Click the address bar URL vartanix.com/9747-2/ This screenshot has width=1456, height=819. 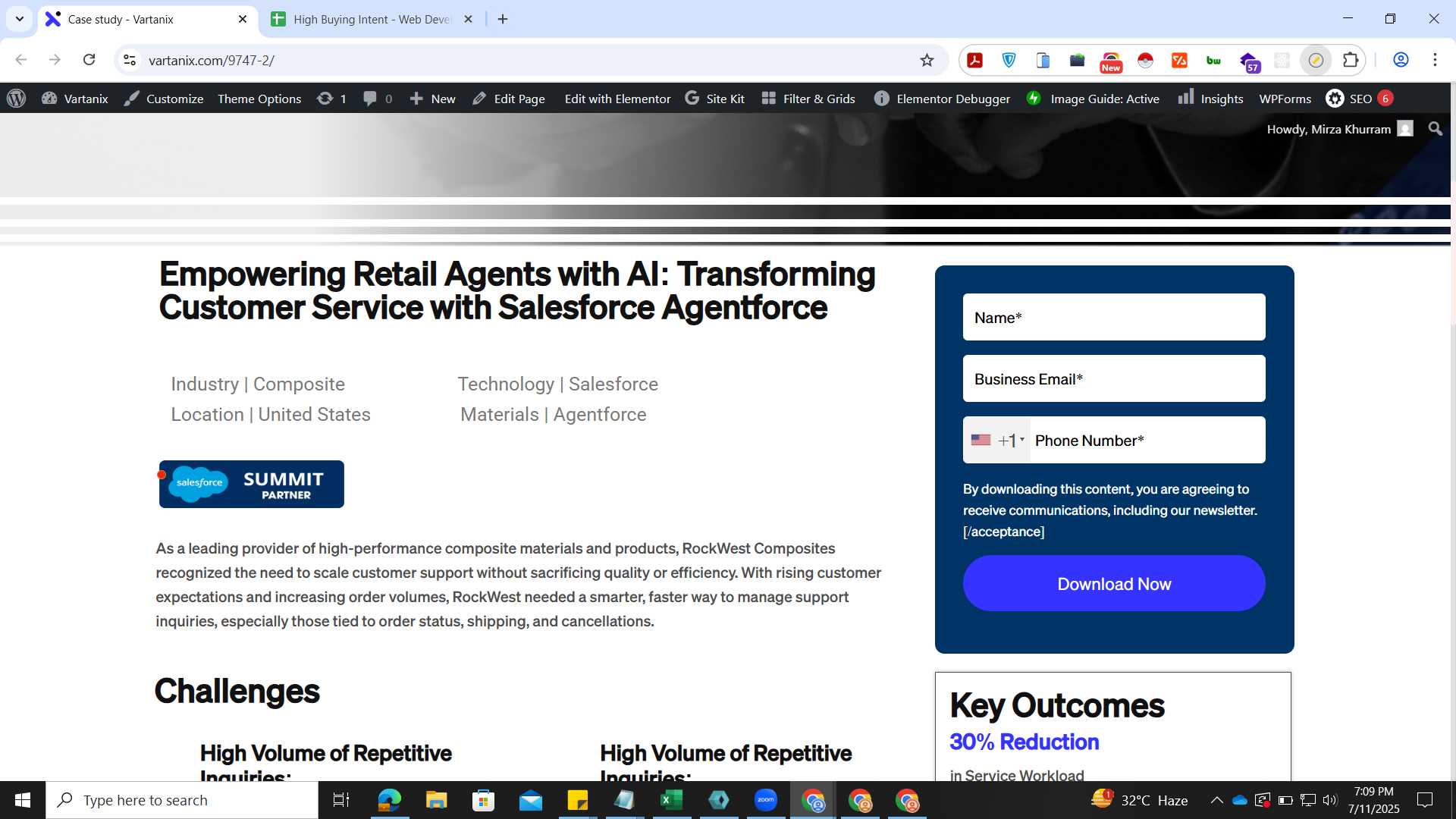(x=212, y=60)
